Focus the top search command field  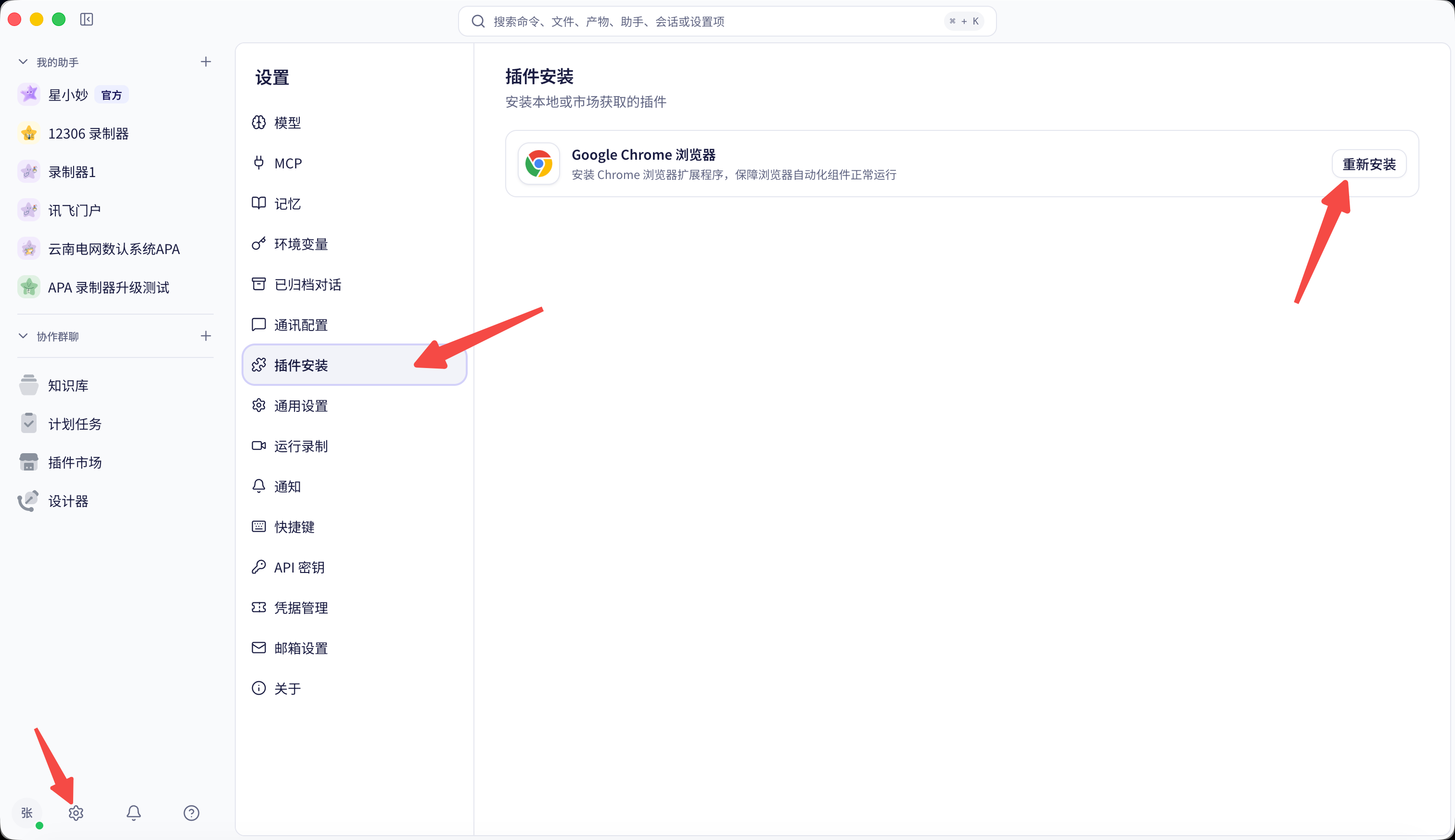pyautogui.click(x=727, y=21)
